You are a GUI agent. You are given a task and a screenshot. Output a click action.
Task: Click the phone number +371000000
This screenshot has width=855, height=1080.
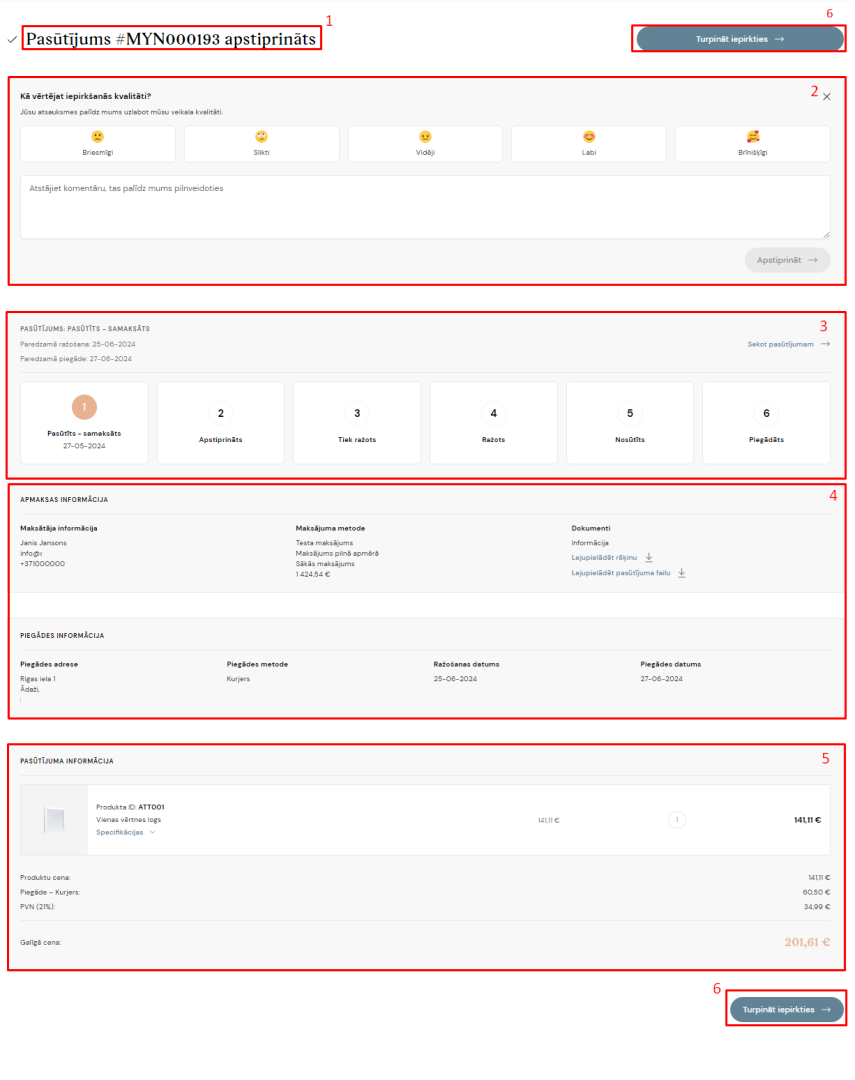coord(43,564)
